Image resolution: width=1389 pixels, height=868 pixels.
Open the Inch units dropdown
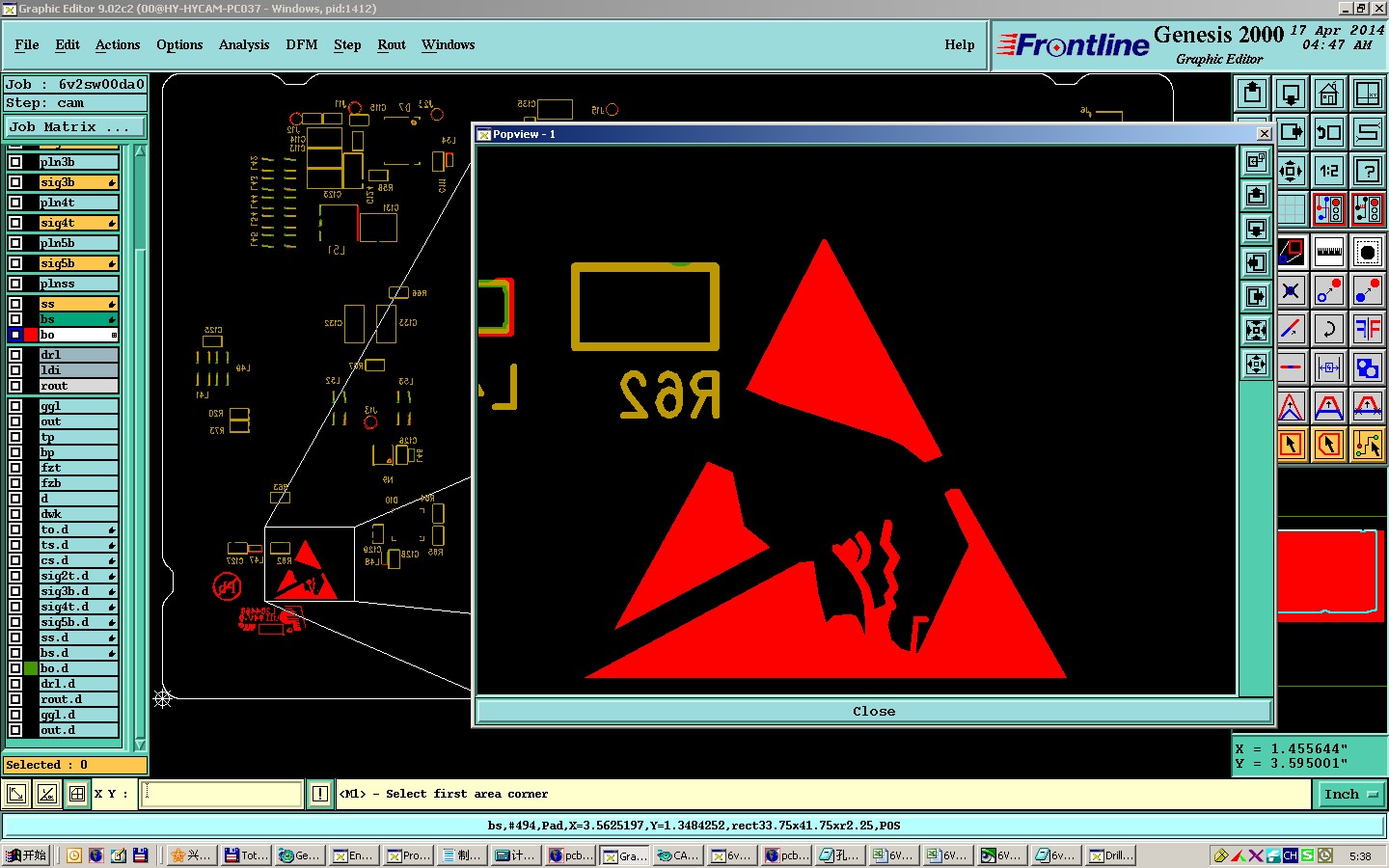pos(1350,794)
